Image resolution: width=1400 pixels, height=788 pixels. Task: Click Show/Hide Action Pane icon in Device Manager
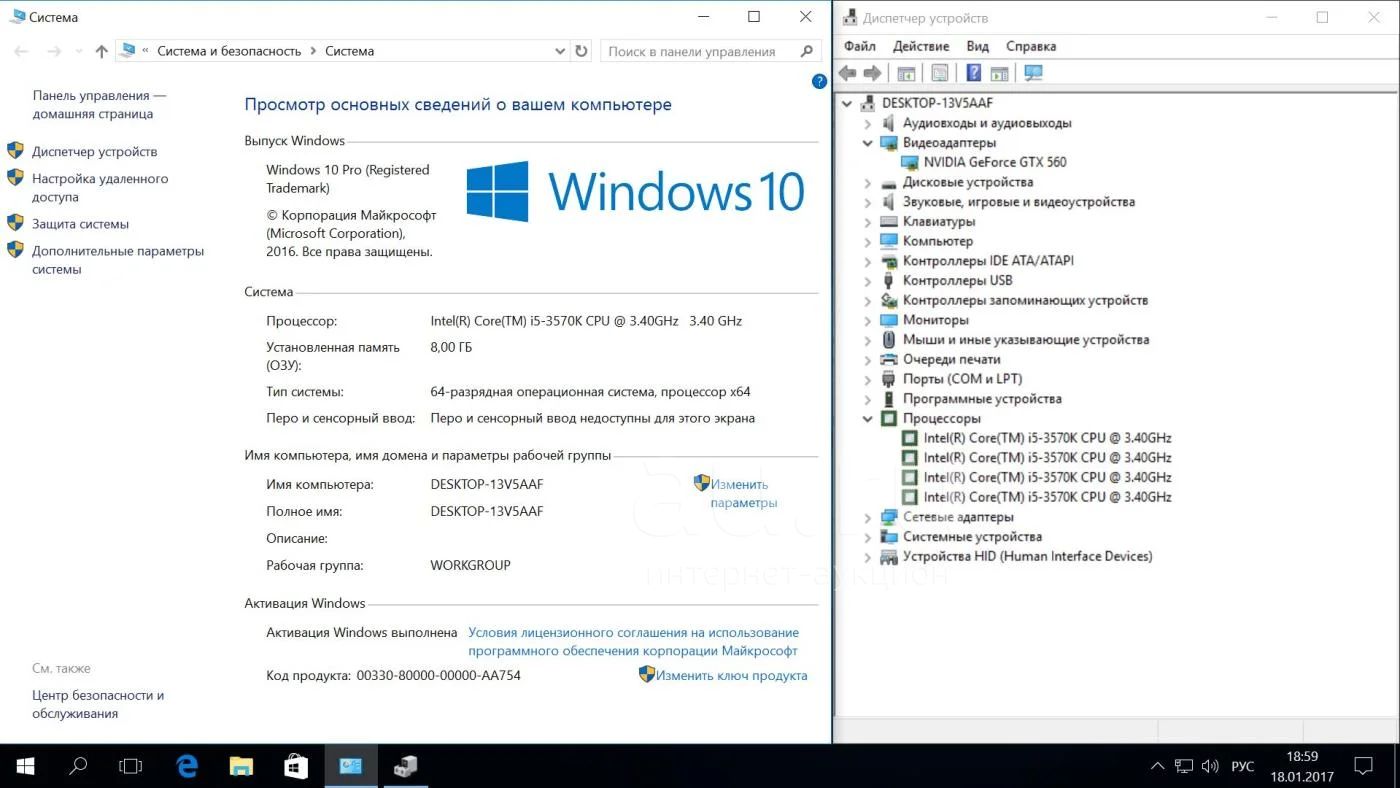(x=999, y=73)
